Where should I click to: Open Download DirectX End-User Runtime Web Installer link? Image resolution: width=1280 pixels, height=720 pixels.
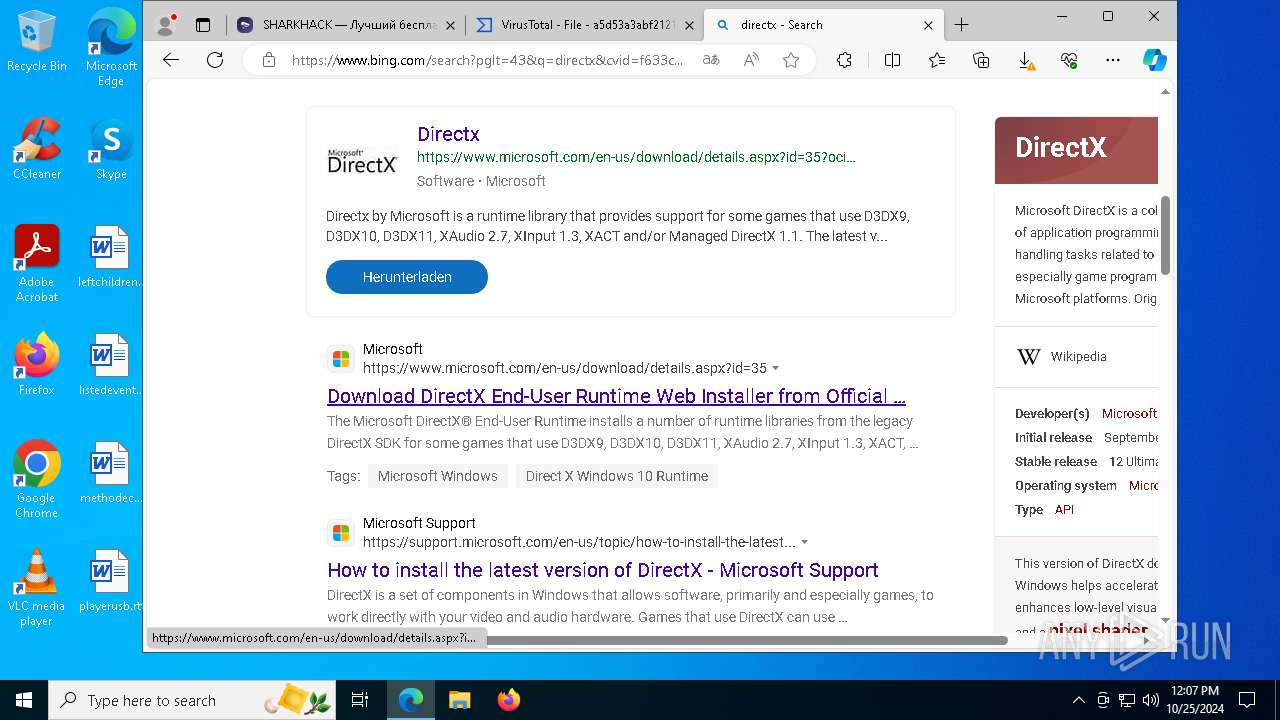point(616,396)
